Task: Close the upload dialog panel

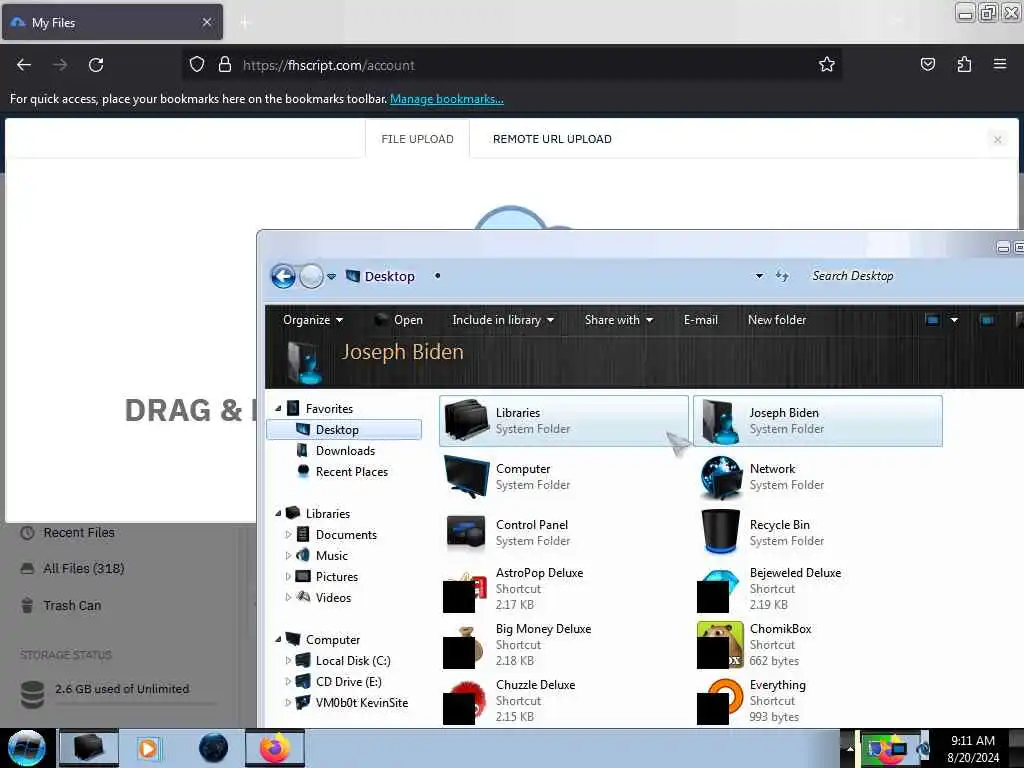Action: [x=997, y=140]
